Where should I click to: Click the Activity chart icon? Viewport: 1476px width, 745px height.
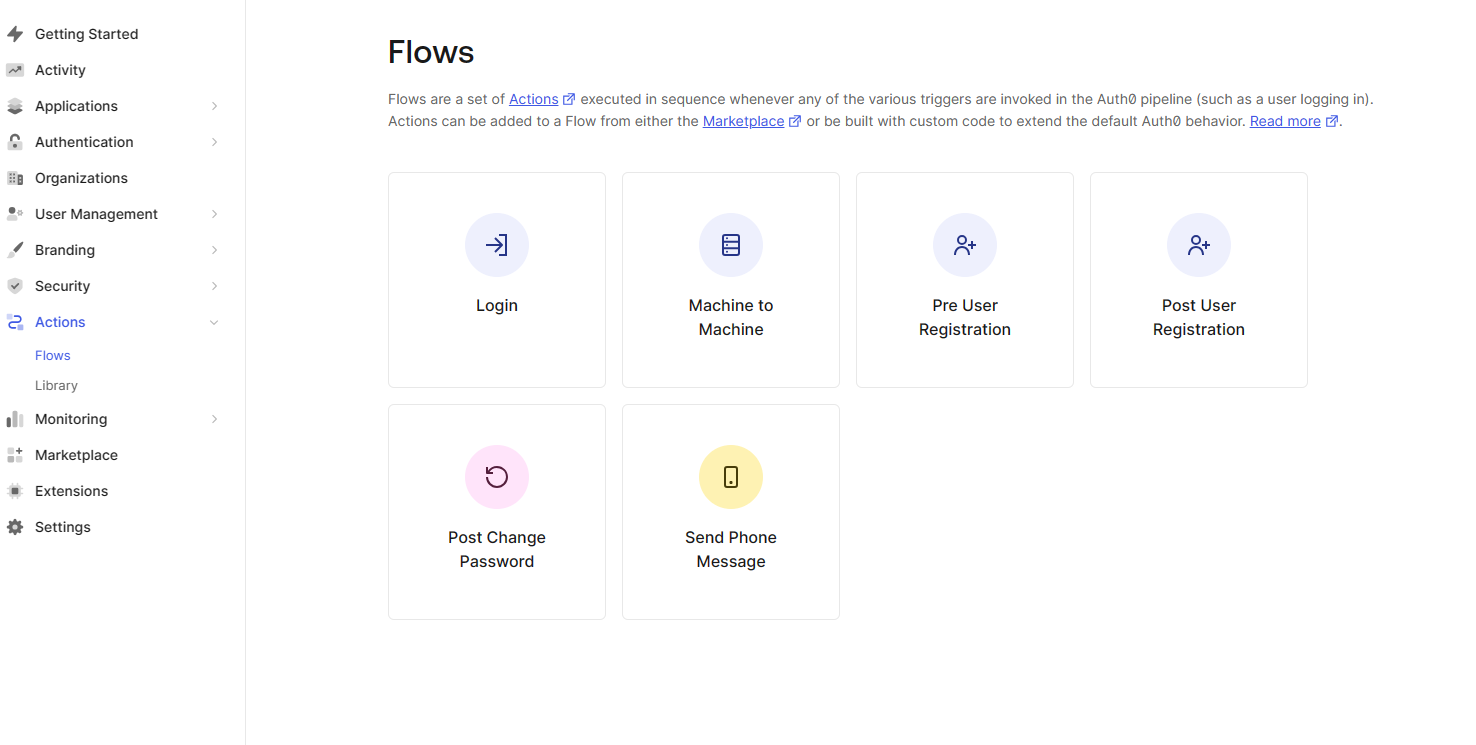pyautogui.click(x=16, y=69)
